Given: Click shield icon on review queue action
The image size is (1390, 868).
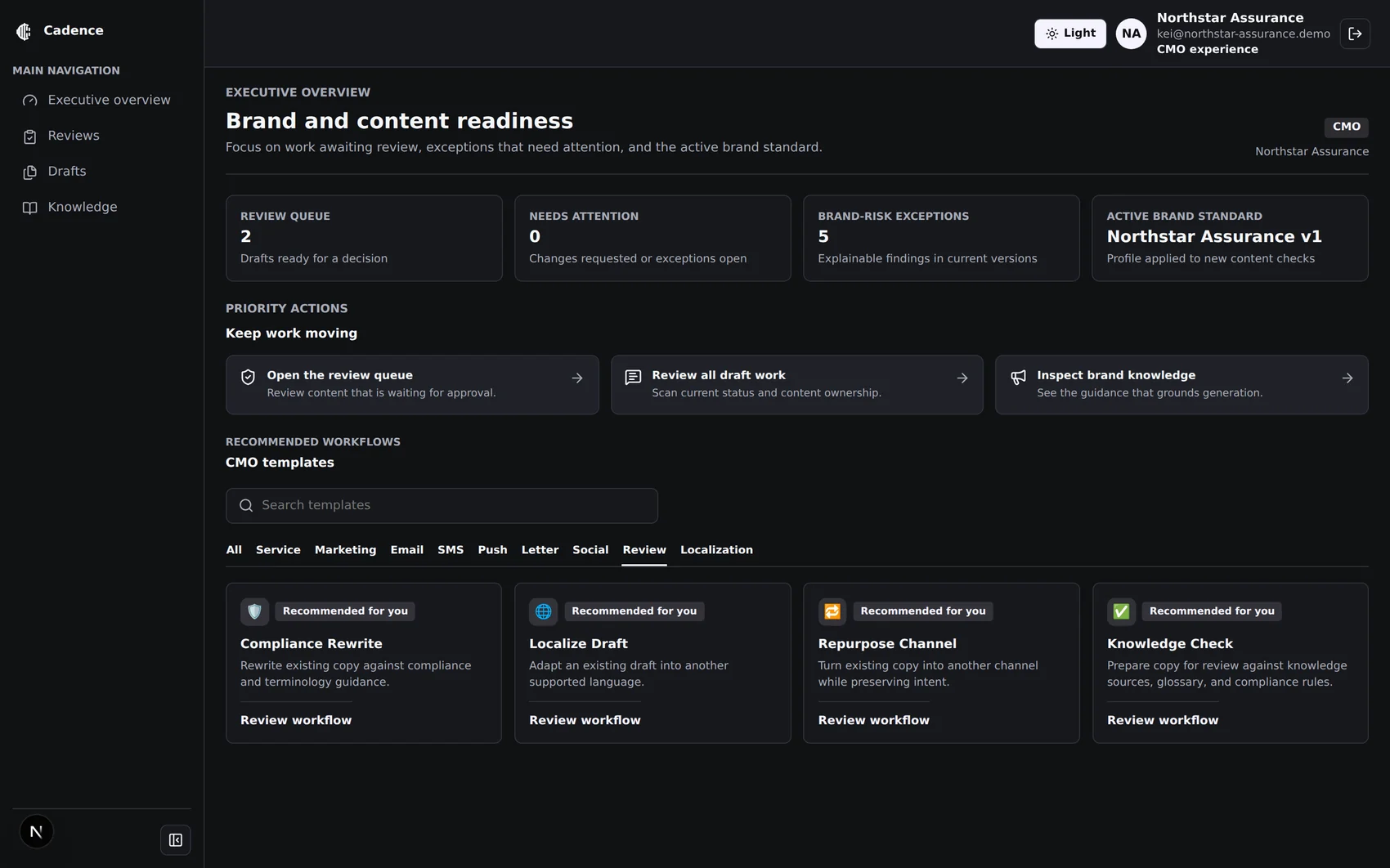Looking at the screenshot, I should pyautogui.click(x=248, y=377).
